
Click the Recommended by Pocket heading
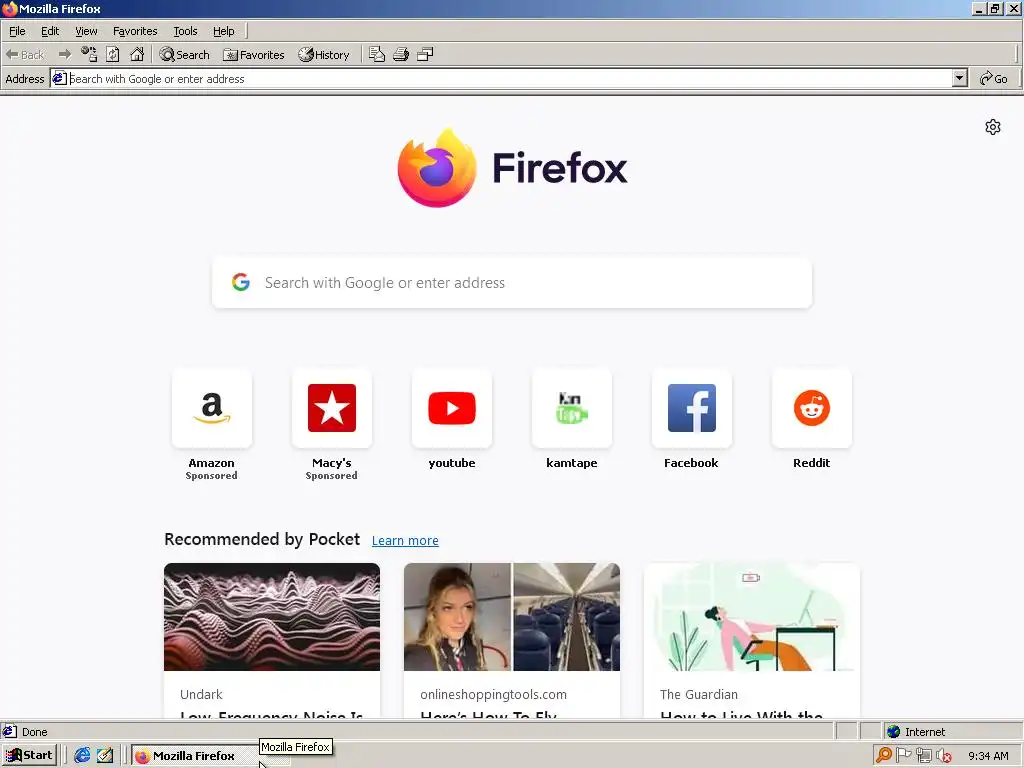coord(262,539)
